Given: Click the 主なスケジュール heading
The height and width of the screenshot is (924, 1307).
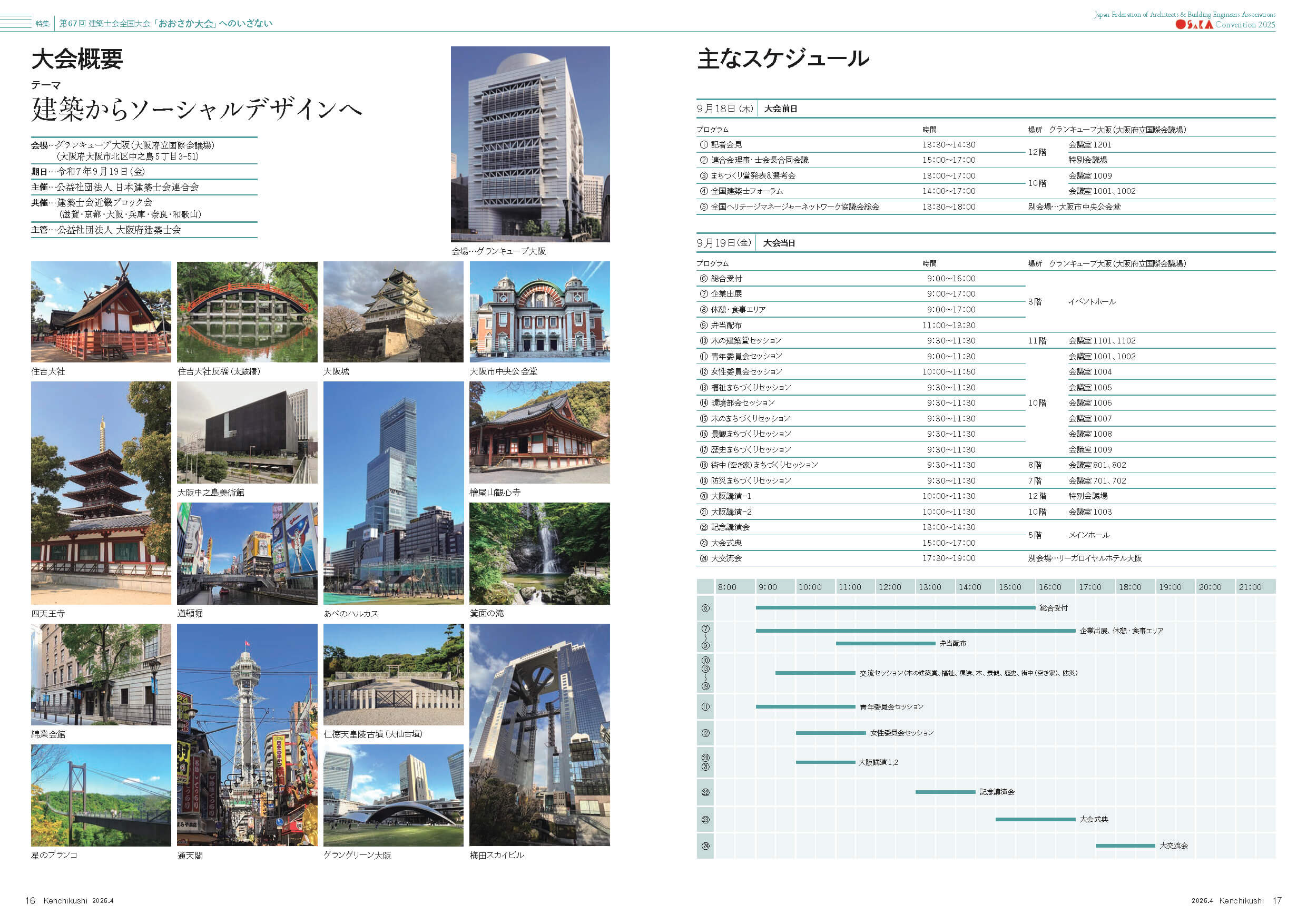Looking at the screenshot, I should point(783,58).
